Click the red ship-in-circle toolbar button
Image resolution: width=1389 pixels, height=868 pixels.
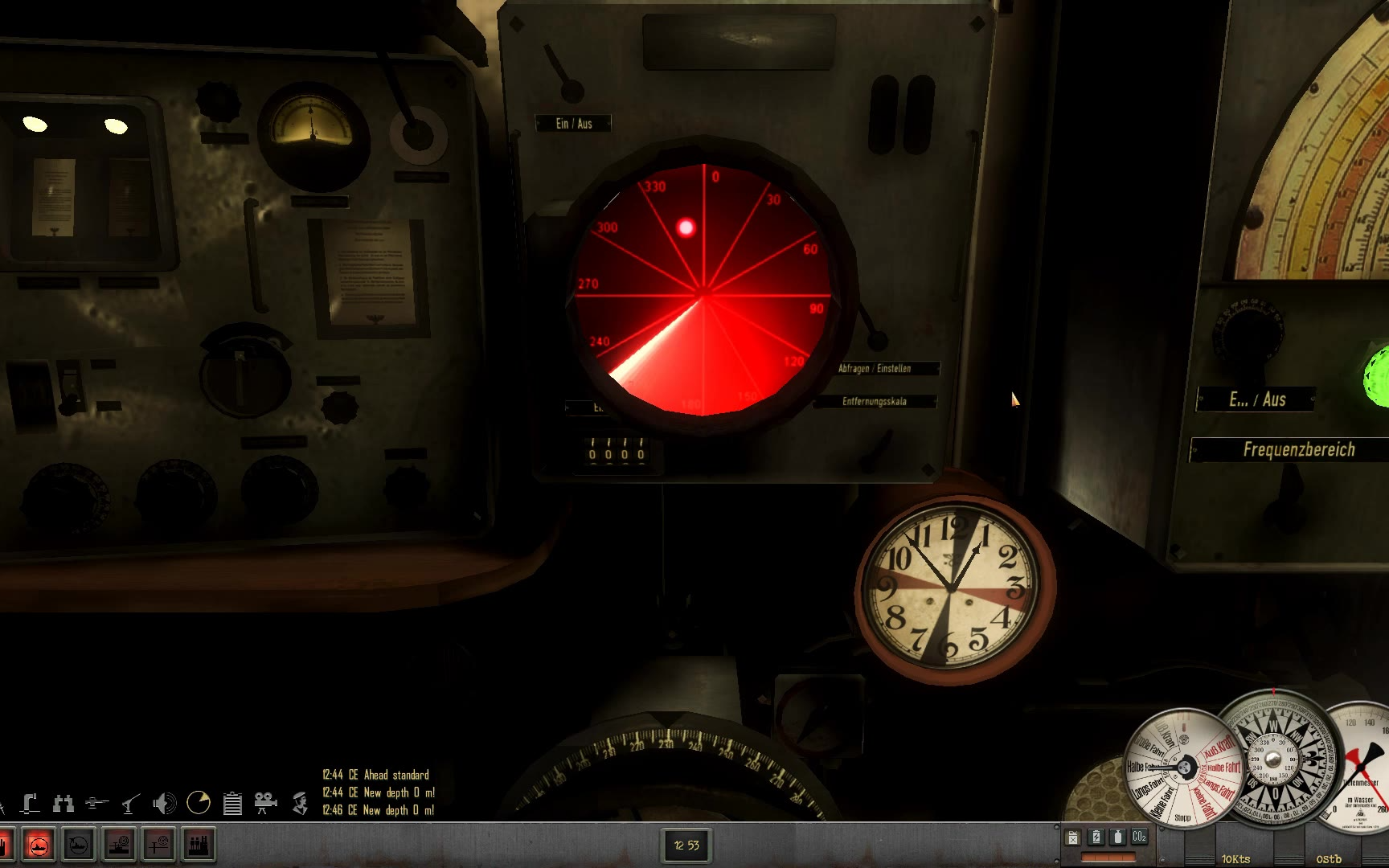[x=39, y=845]
